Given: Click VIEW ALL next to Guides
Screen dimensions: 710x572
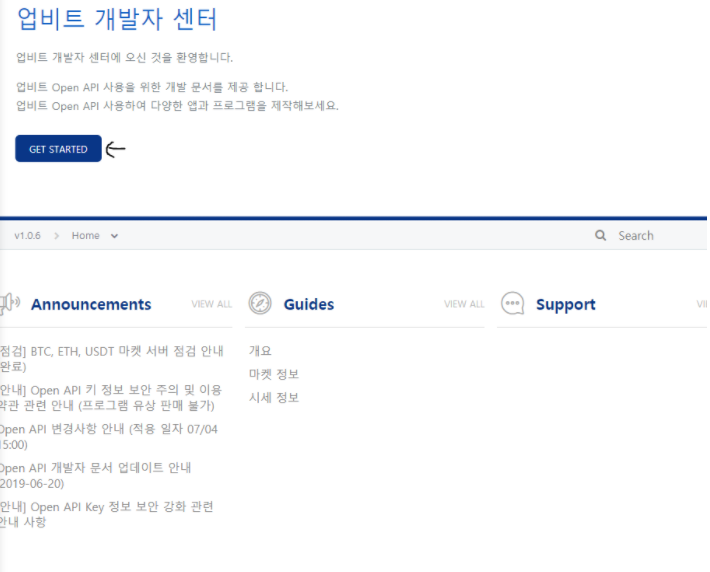Looking at the screenshot, I should [x=464, y=304].
